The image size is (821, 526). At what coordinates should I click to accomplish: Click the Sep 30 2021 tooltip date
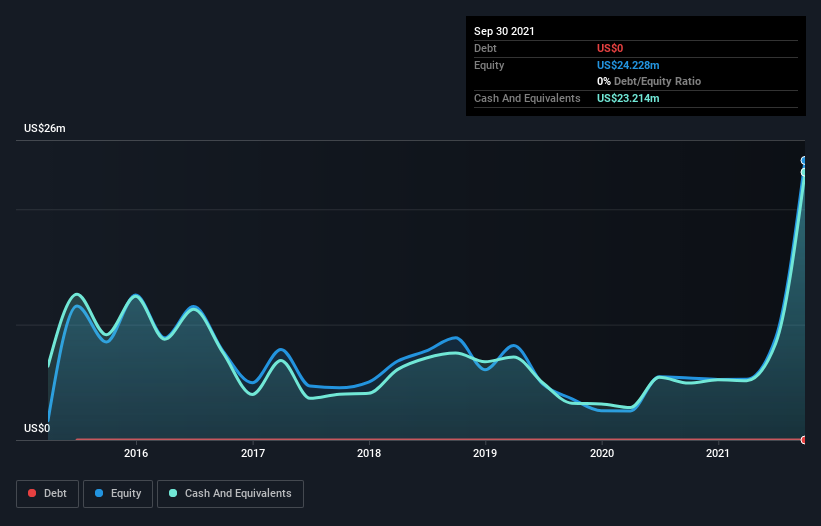[504, 31]
